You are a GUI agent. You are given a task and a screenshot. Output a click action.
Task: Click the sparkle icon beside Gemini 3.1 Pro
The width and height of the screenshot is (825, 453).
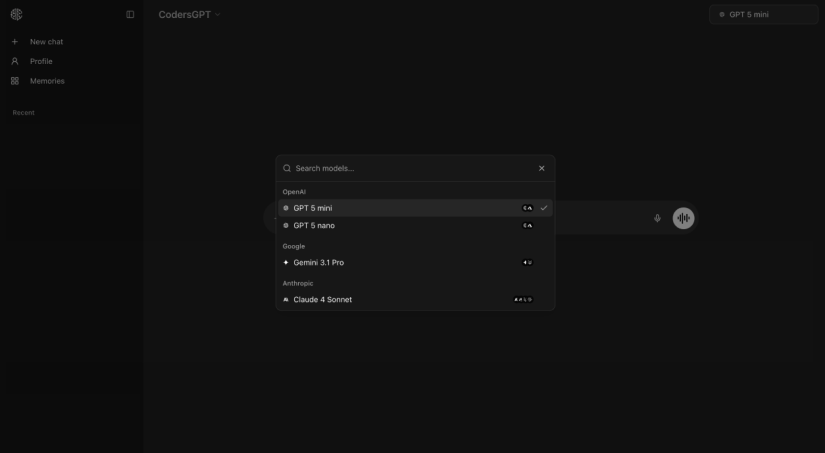click(286, 263)
